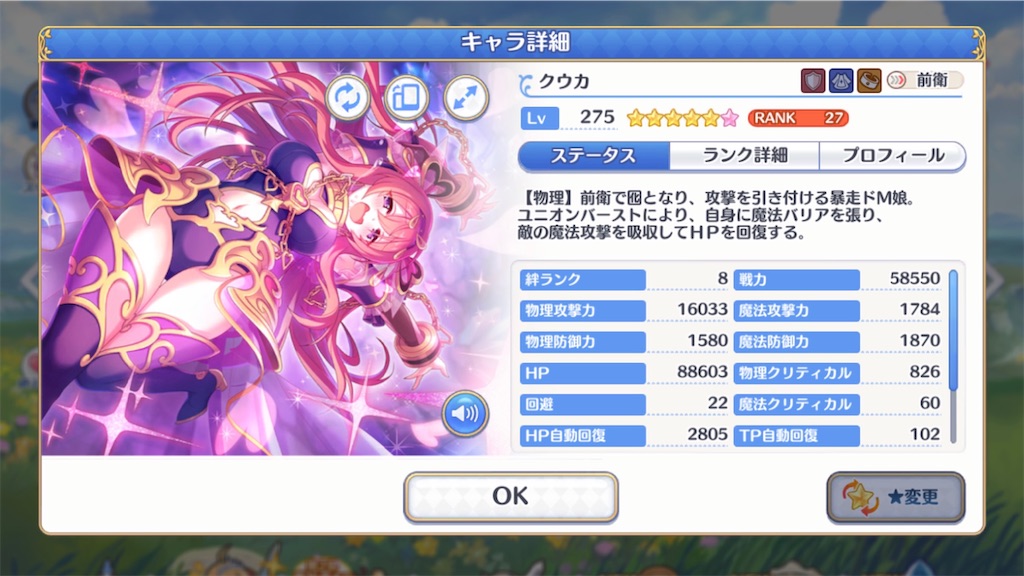Tap the rotate/refresh artwork icon
The width and height of the screenshot is (1024, 576).
(347, 98)
